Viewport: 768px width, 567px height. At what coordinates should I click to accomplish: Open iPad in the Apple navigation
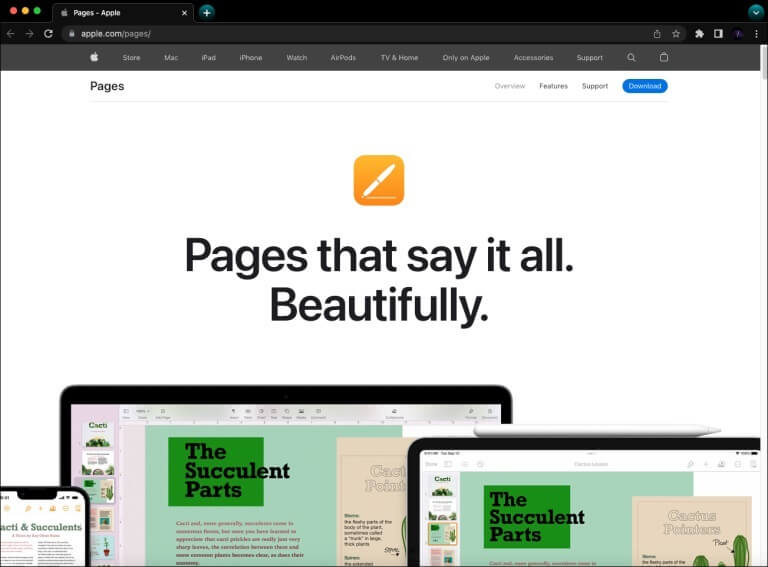point(209,58)
